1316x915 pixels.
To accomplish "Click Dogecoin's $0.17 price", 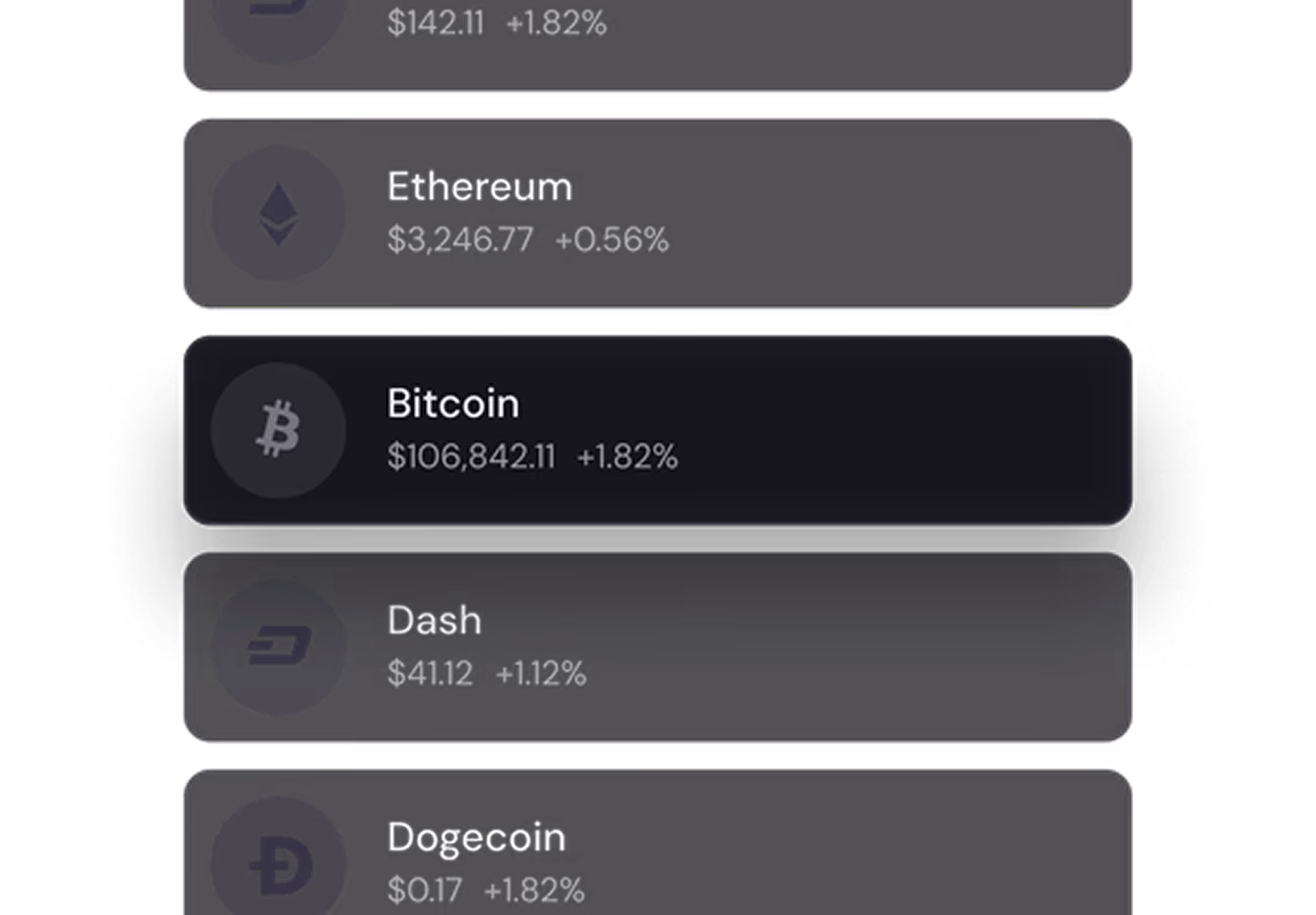I will (424, 891).
